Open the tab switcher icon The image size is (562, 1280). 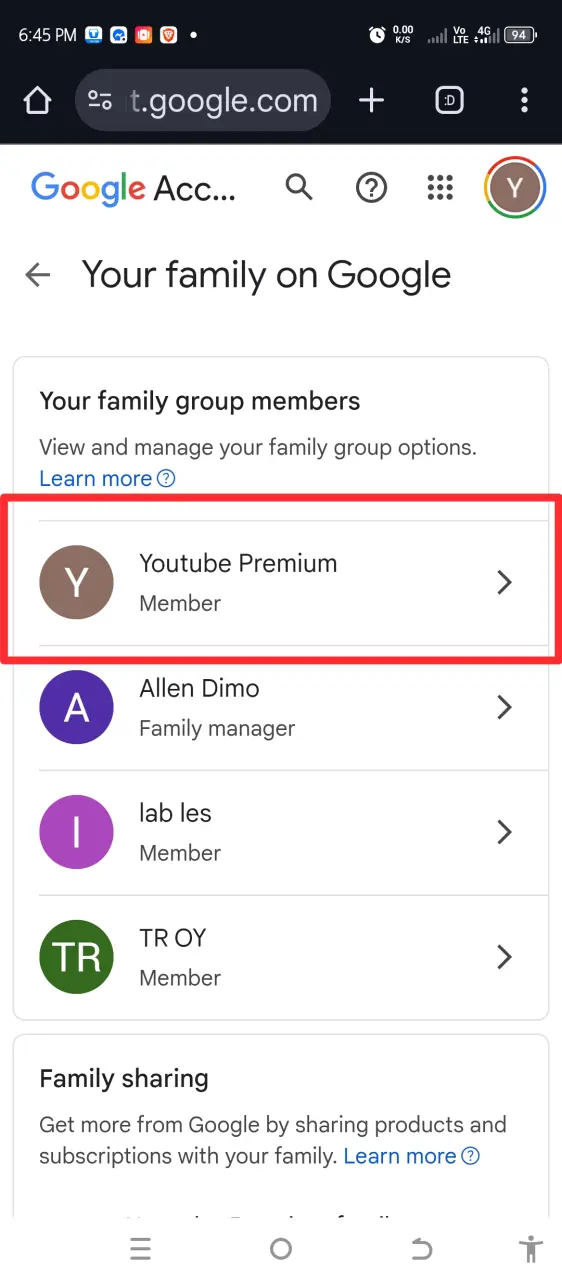(x=449, y=100)
